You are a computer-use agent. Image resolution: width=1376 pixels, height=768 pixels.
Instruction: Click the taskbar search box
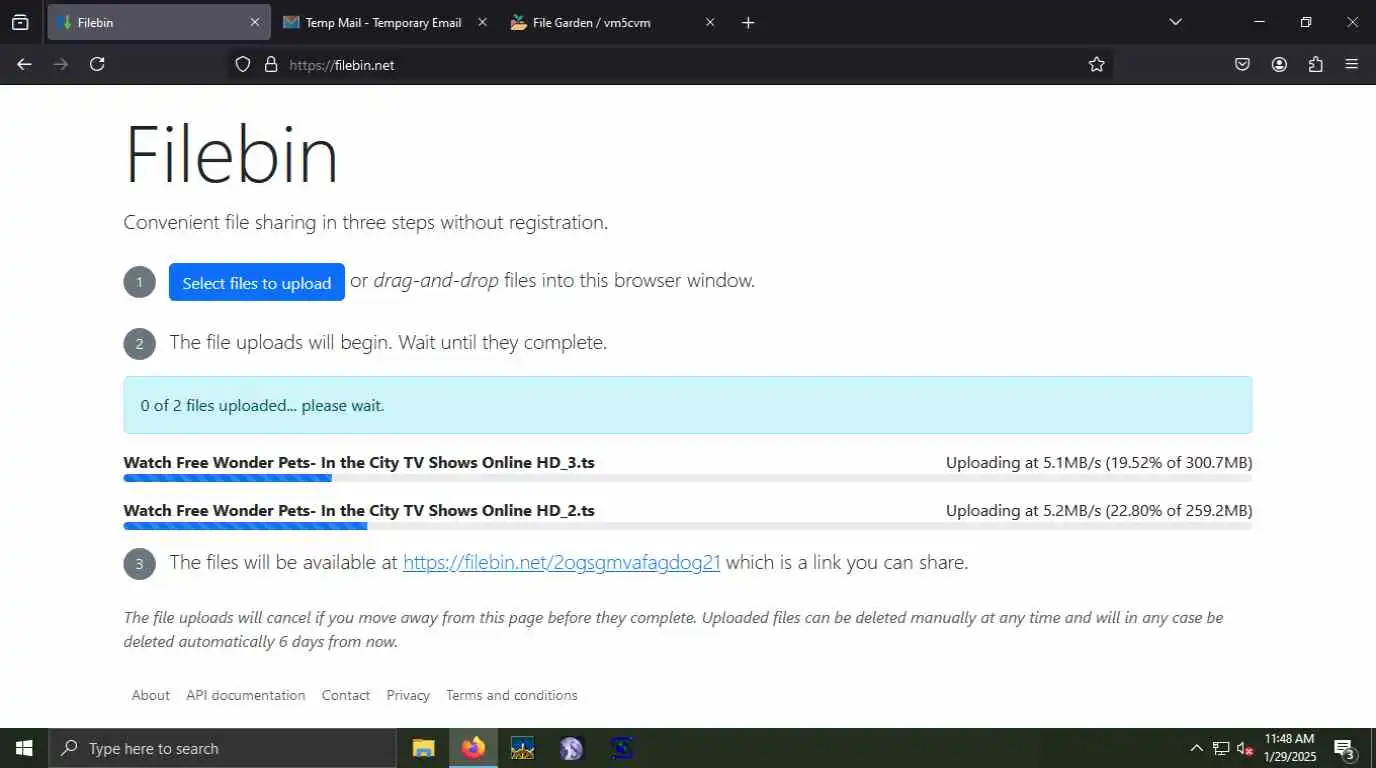pyautogui.click(x=222, y=748)
